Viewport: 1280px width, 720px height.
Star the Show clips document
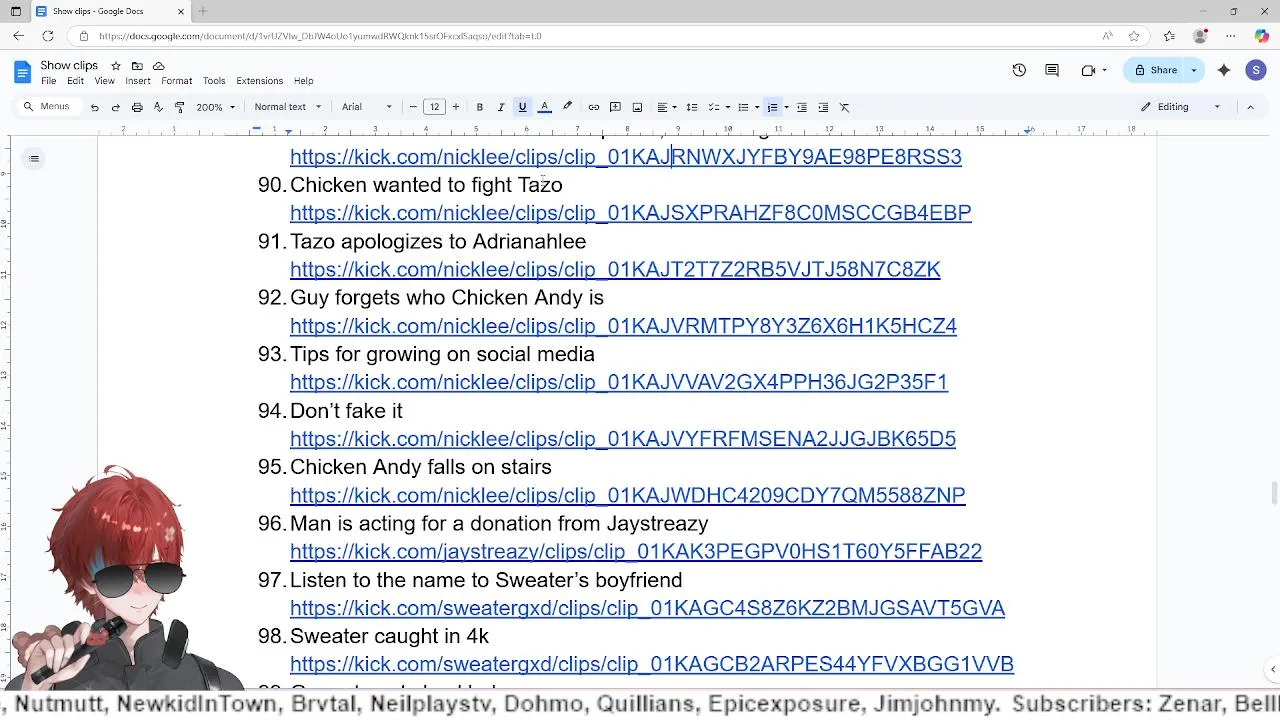(116, 66)
